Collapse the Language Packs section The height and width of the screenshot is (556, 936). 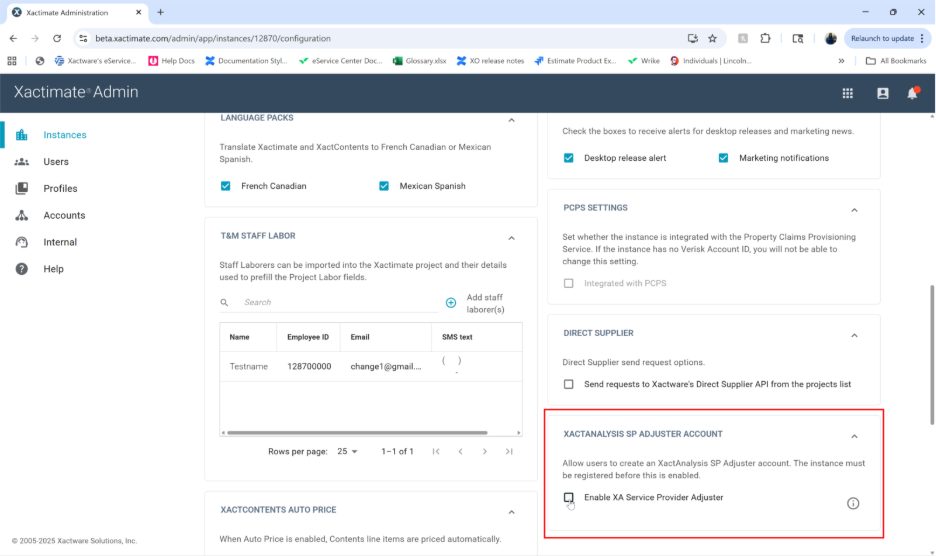(512, 121)
